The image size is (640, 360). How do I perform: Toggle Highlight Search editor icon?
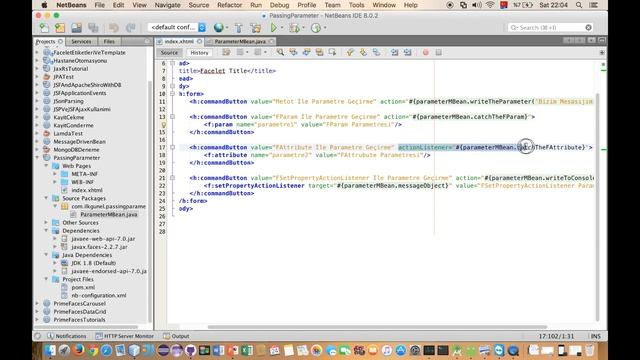(x=319, y=52)
